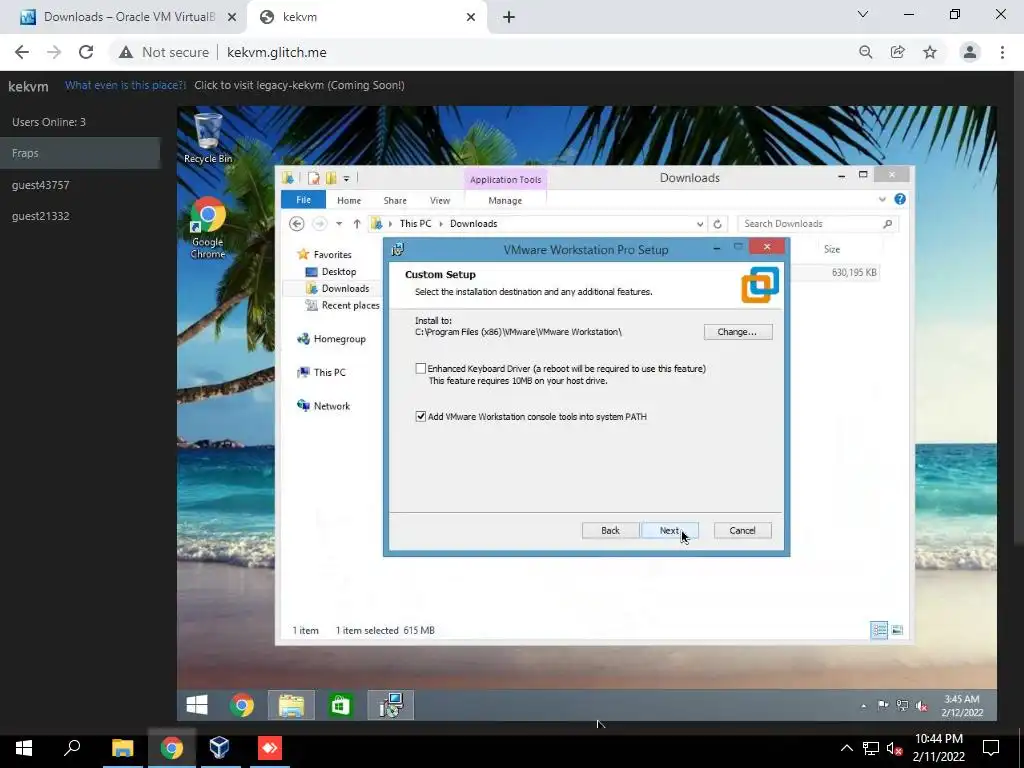Switch Downloads to details view icon
This screenshot has width=1024, height=768.
[x=879, y=630]
